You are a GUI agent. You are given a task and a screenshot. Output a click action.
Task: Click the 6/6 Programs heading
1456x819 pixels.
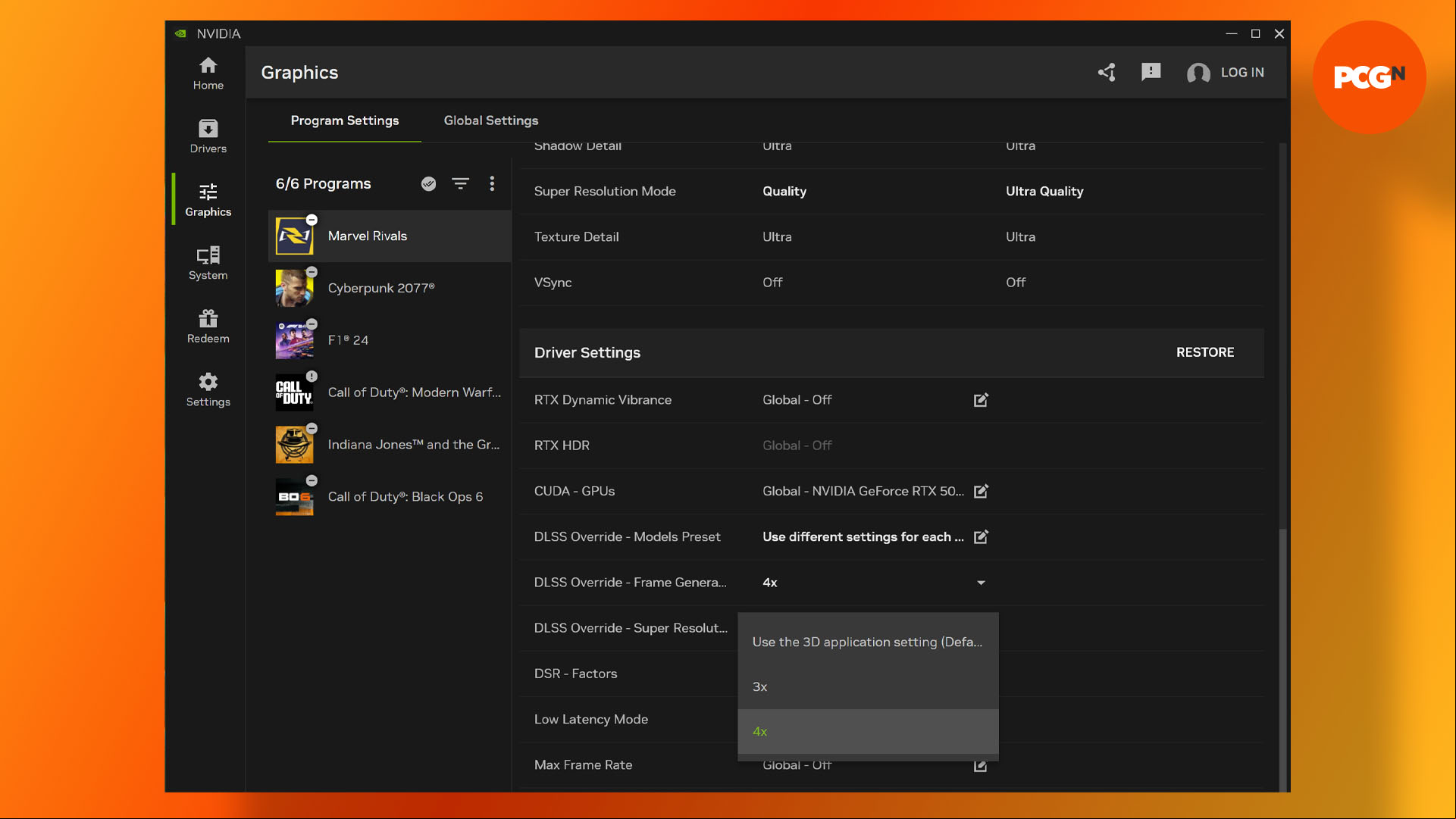pos(323,183)
